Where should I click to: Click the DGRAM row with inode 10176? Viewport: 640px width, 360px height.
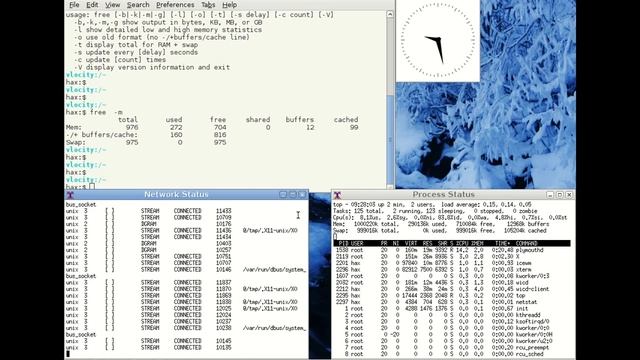click(149, 224)
